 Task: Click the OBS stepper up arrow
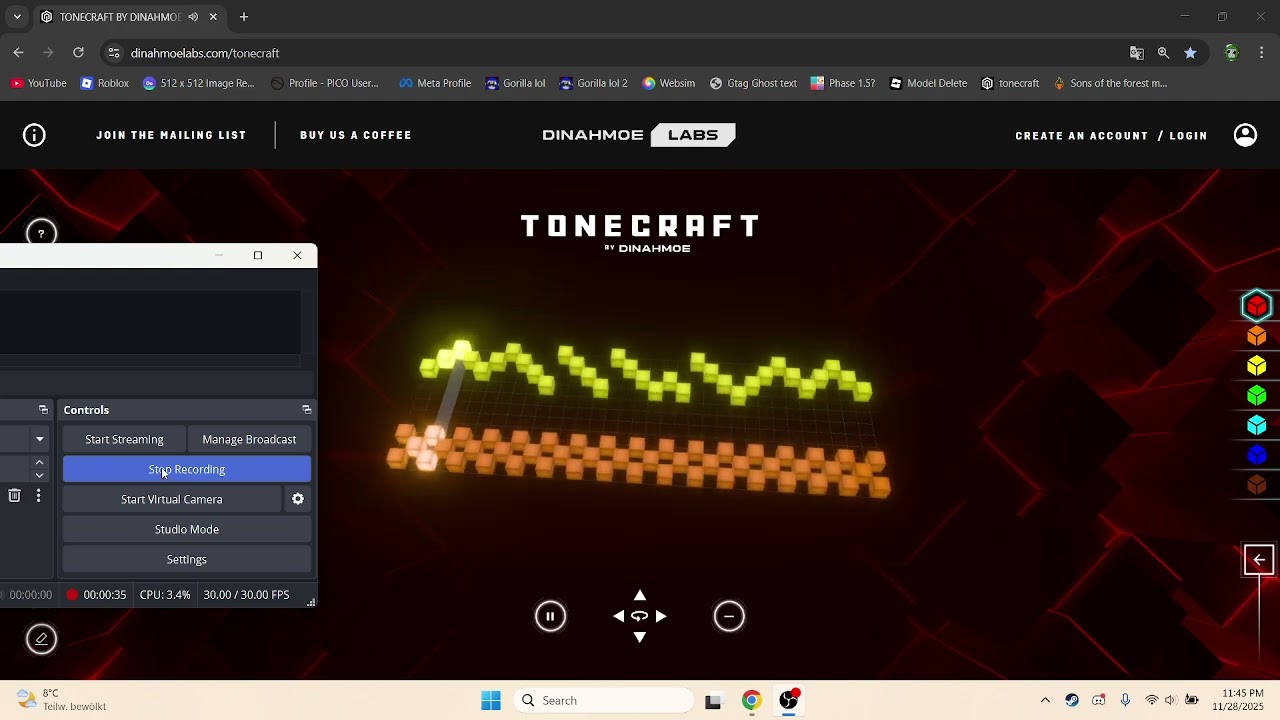pos(40,462)
